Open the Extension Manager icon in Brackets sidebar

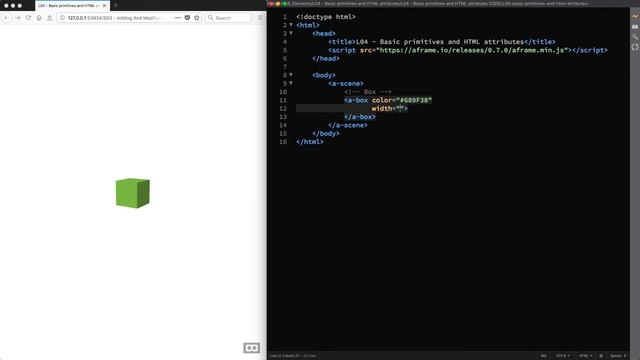point(635,27)
